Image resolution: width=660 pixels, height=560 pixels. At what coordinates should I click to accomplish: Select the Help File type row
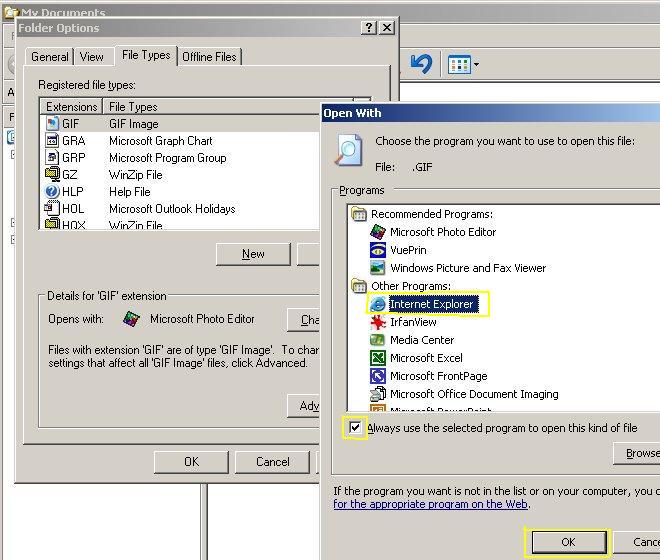click(x=130, y=192)
